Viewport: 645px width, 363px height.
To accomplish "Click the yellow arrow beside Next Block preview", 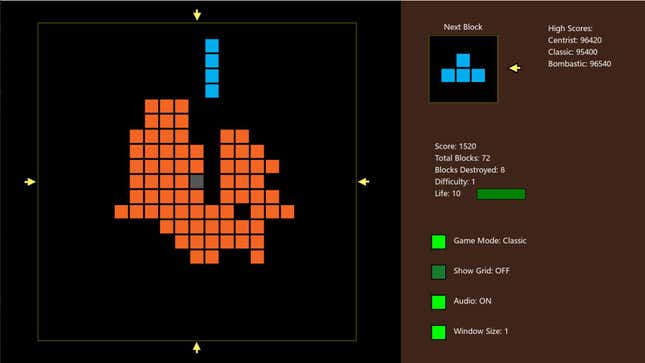I will pos(515,68).
